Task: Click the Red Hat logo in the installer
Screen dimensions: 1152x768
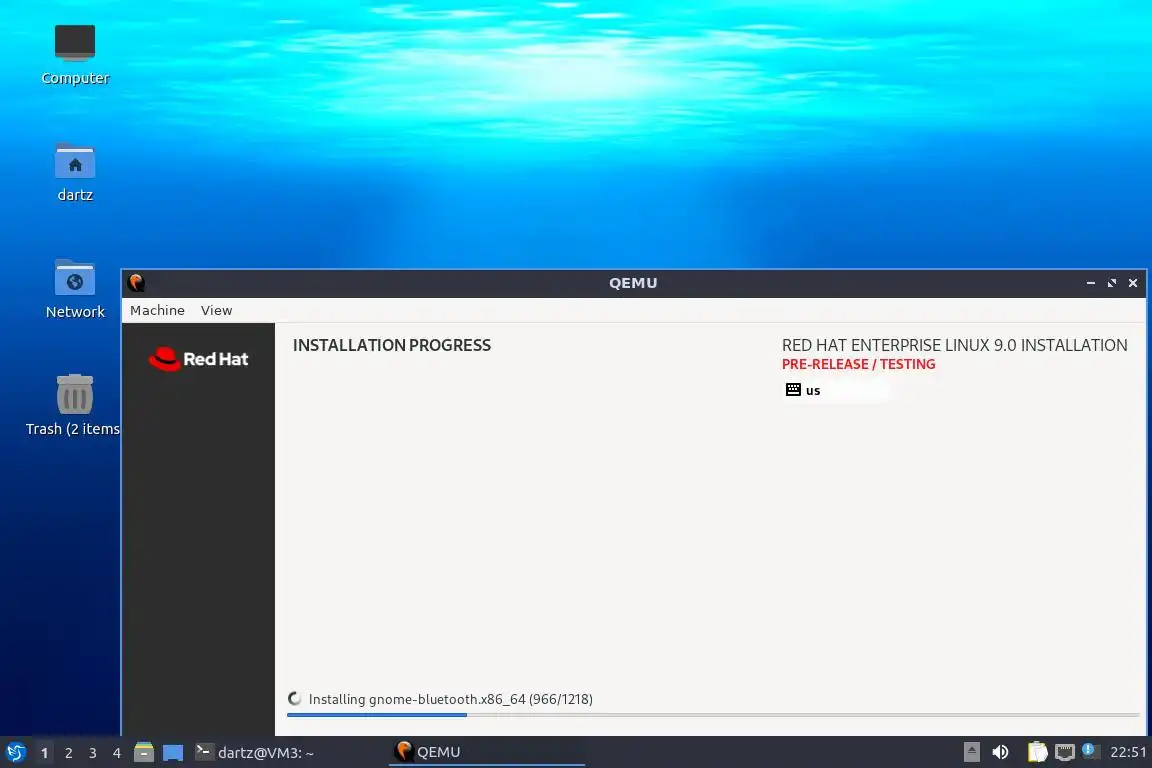Action: pyautogui.click(x=198, y=359)
